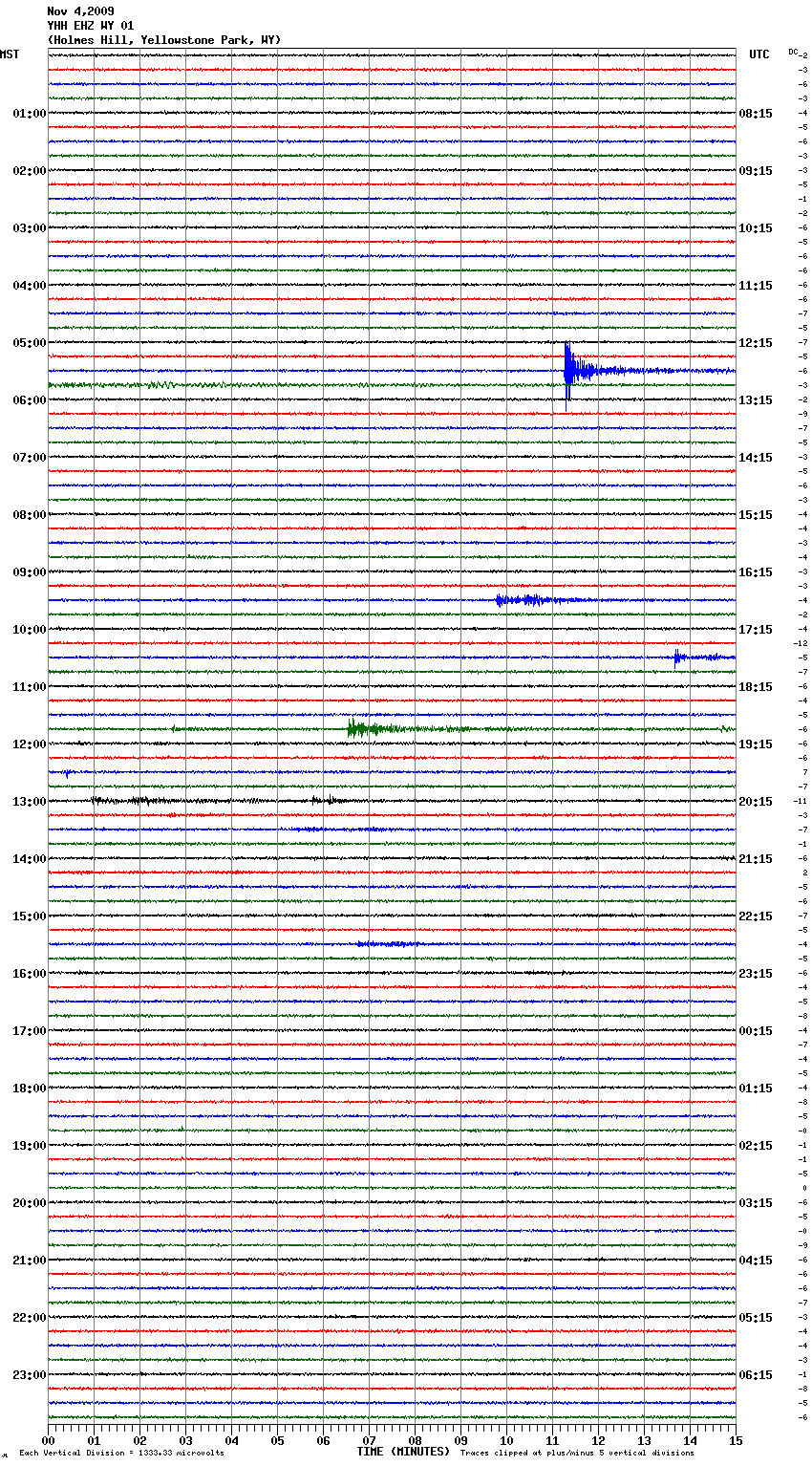Select the 04:00 MST time label

(30, 286)
